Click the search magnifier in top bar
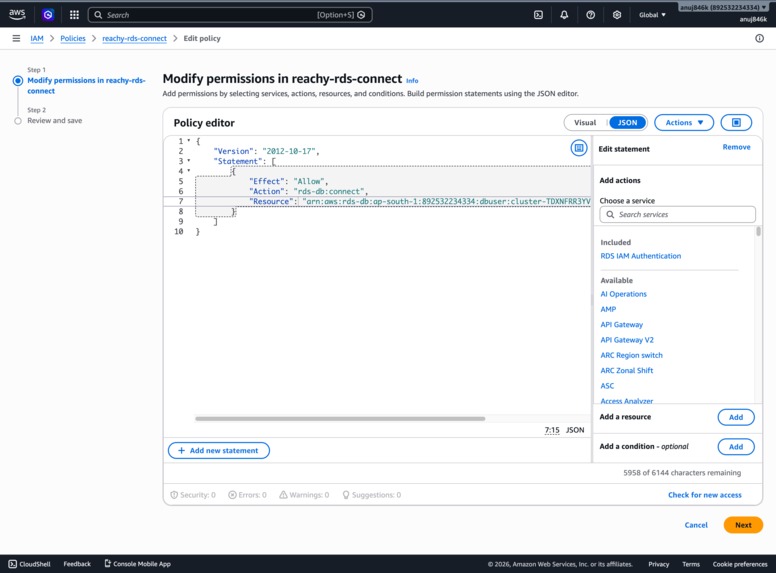Screen dimensions: 776x573 (98, 15)
